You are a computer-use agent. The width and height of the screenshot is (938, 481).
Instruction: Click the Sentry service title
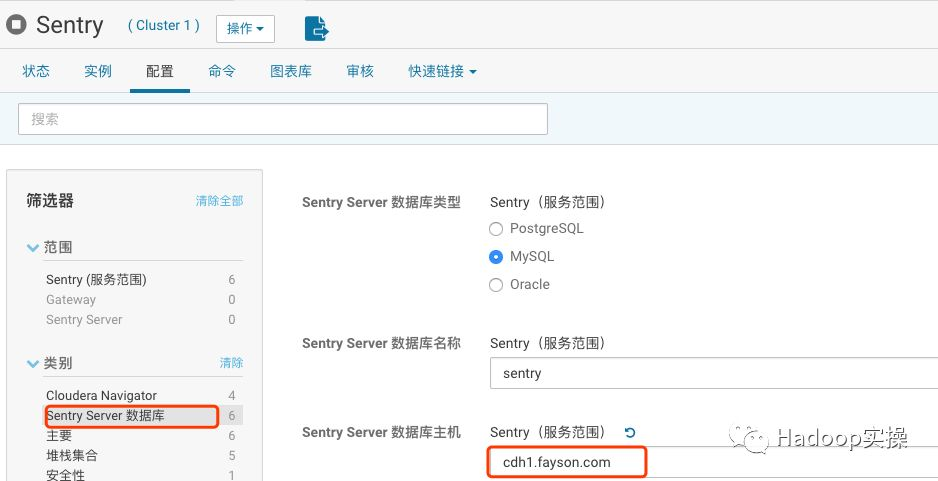69,25
